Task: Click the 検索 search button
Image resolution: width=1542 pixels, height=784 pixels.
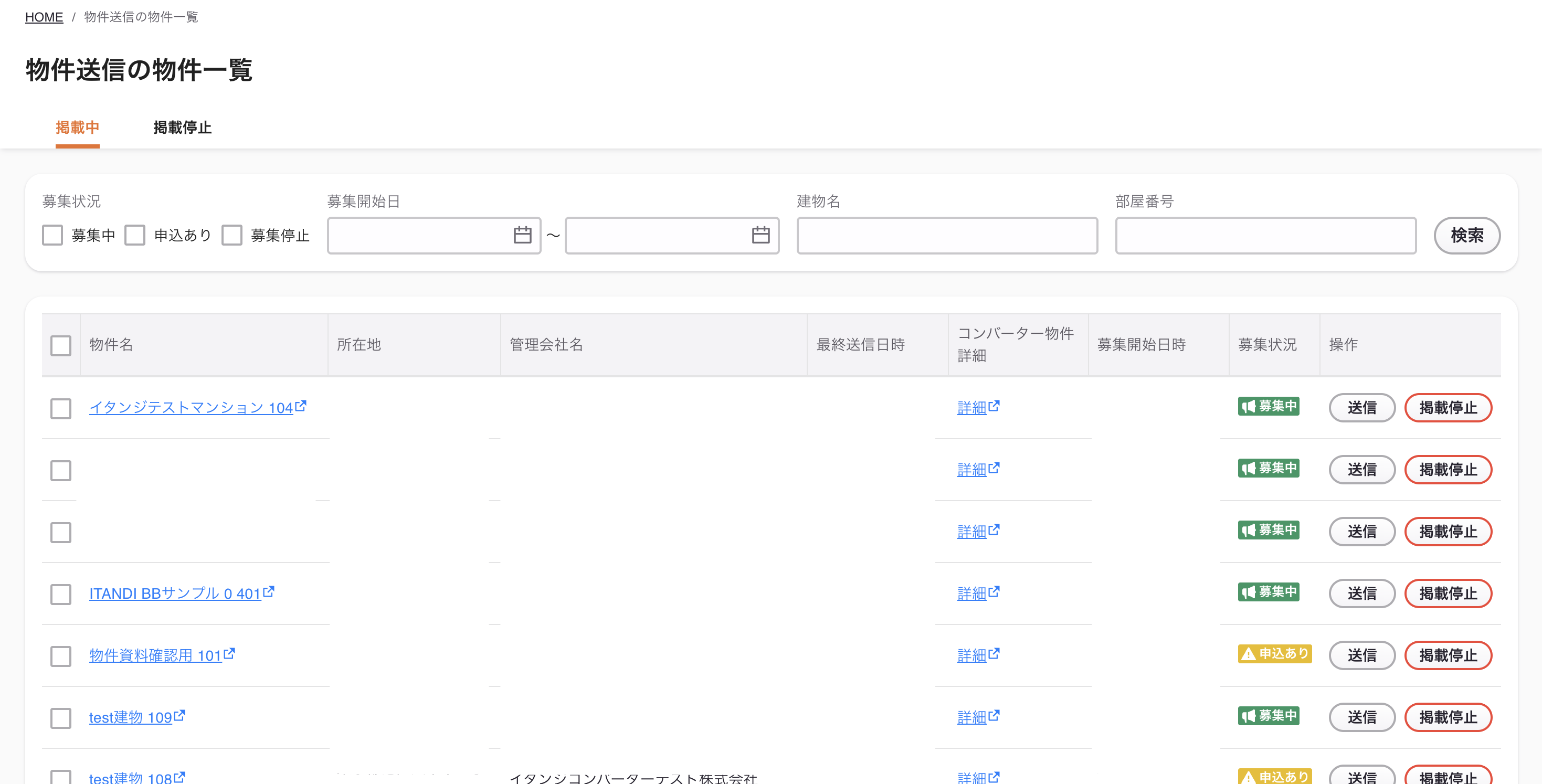Action: point(1466,235)
